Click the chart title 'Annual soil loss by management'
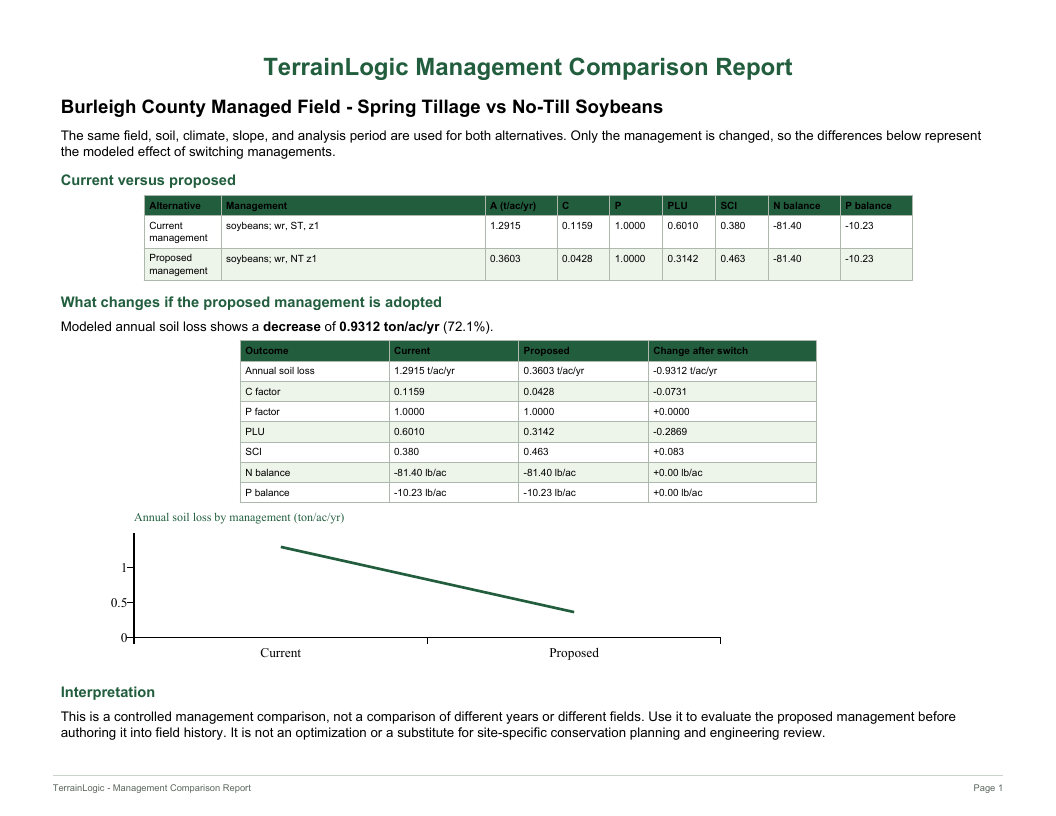Image resolution: width=1056 pixels, height=816 pixels. click(x=239, y=517)
